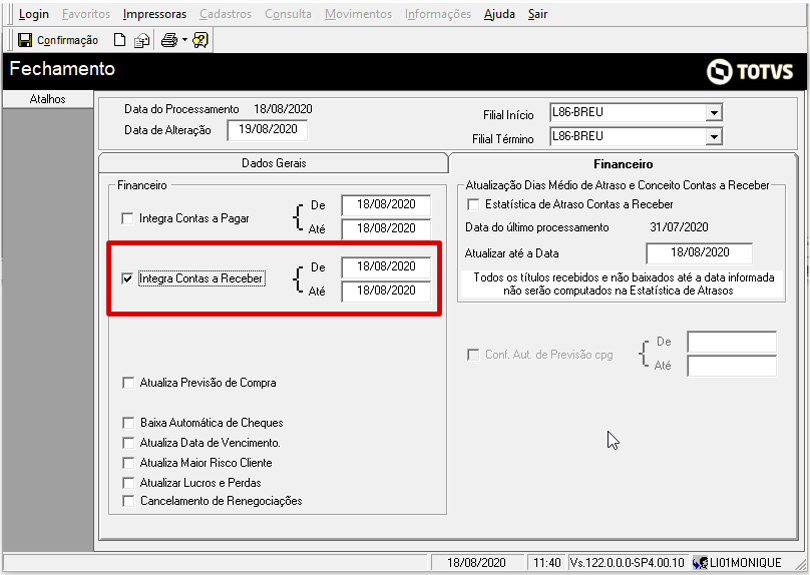Click Data do Processamento value 18/08/2020
The width and height of the screenshot is (810, 575).
pyautogui.click(x=283, y=109)
